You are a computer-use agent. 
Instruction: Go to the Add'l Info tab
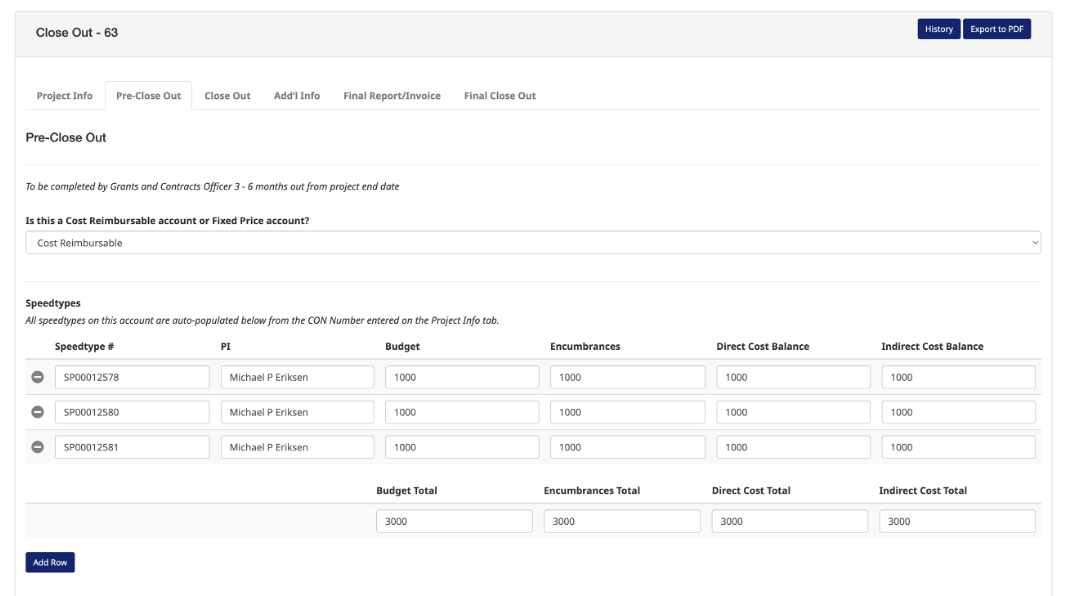coord(297,96)
